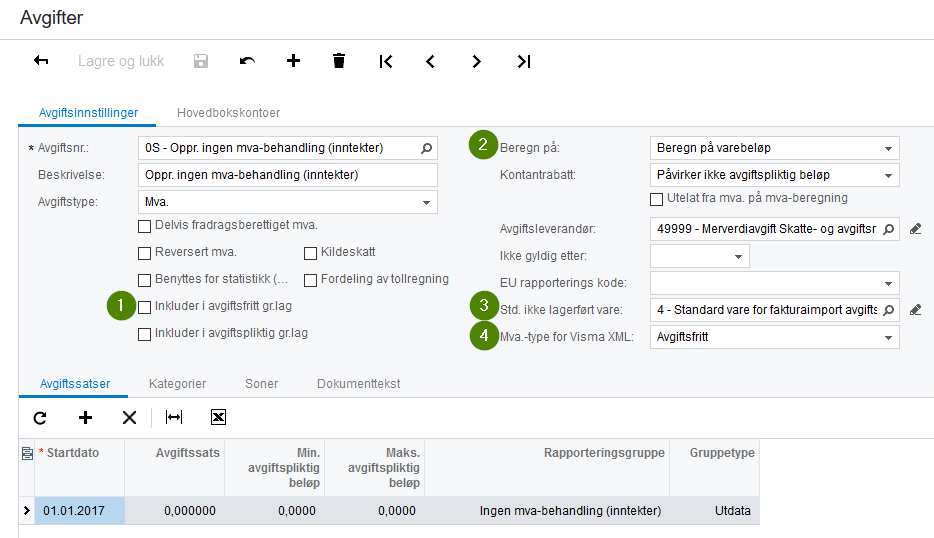Fit grid columns to width
Image resolution: width=934 pixels, height=538 pixels.
(174, 417)
